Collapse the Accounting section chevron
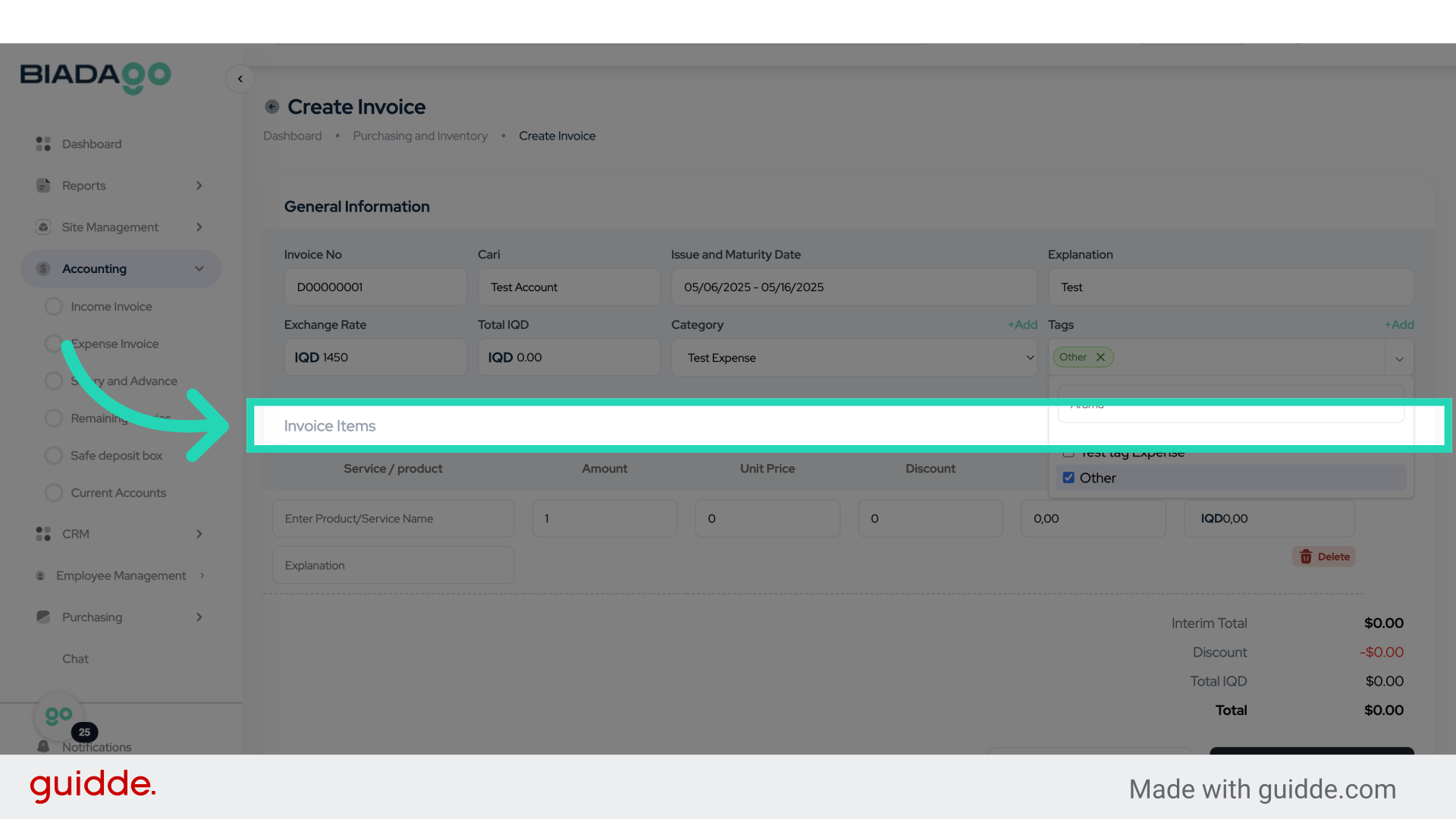Image resolution: width=1456 pixels, height=819 pixels. (x=199, y=268)
